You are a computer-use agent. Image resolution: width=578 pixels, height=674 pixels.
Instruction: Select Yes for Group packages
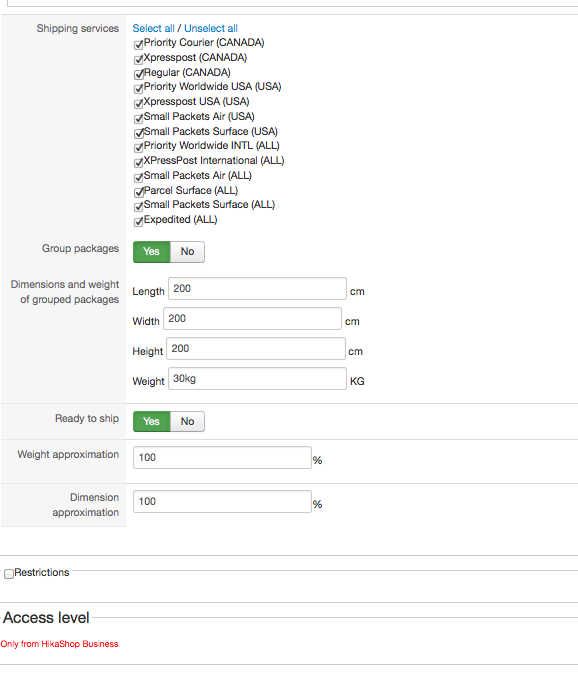(152, 251)
